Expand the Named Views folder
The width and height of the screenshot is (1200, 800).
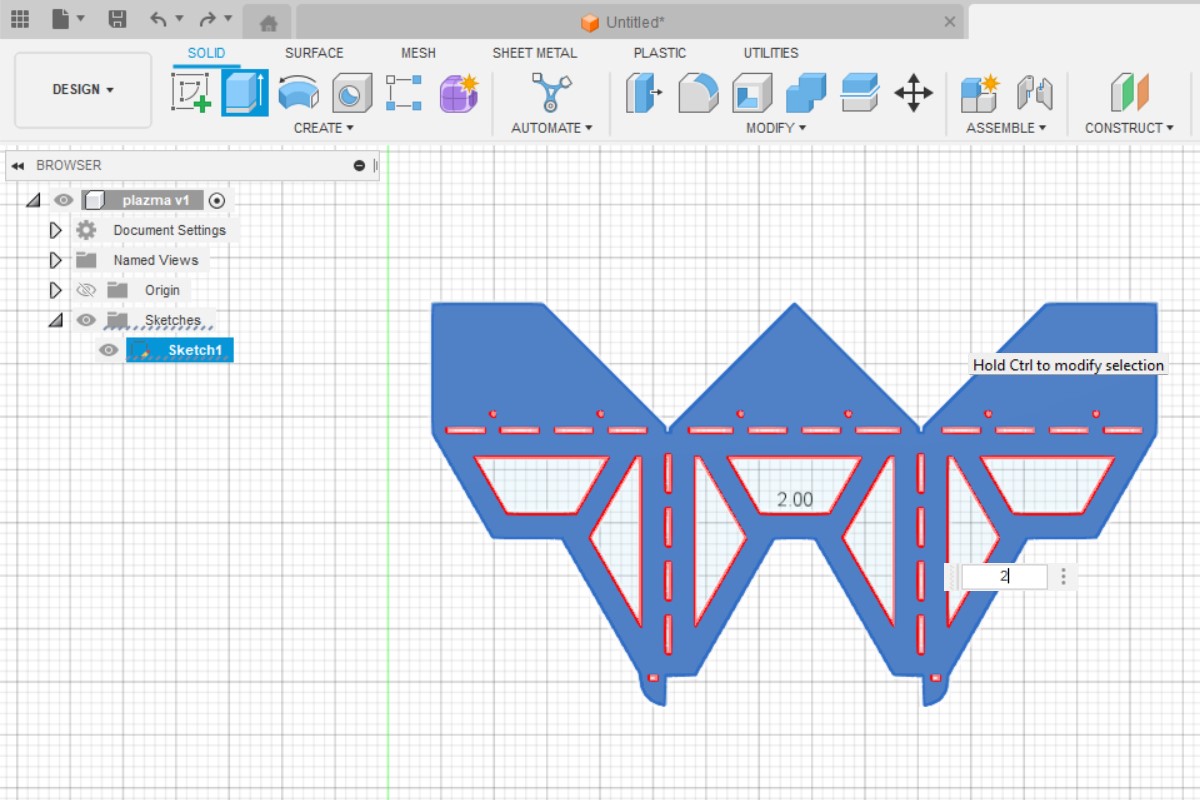point(56,261)
